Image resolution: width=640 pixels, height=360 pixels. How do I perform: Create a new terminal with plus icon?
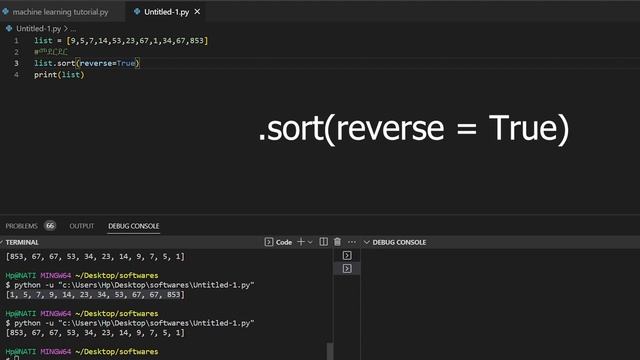pos(301,242)
